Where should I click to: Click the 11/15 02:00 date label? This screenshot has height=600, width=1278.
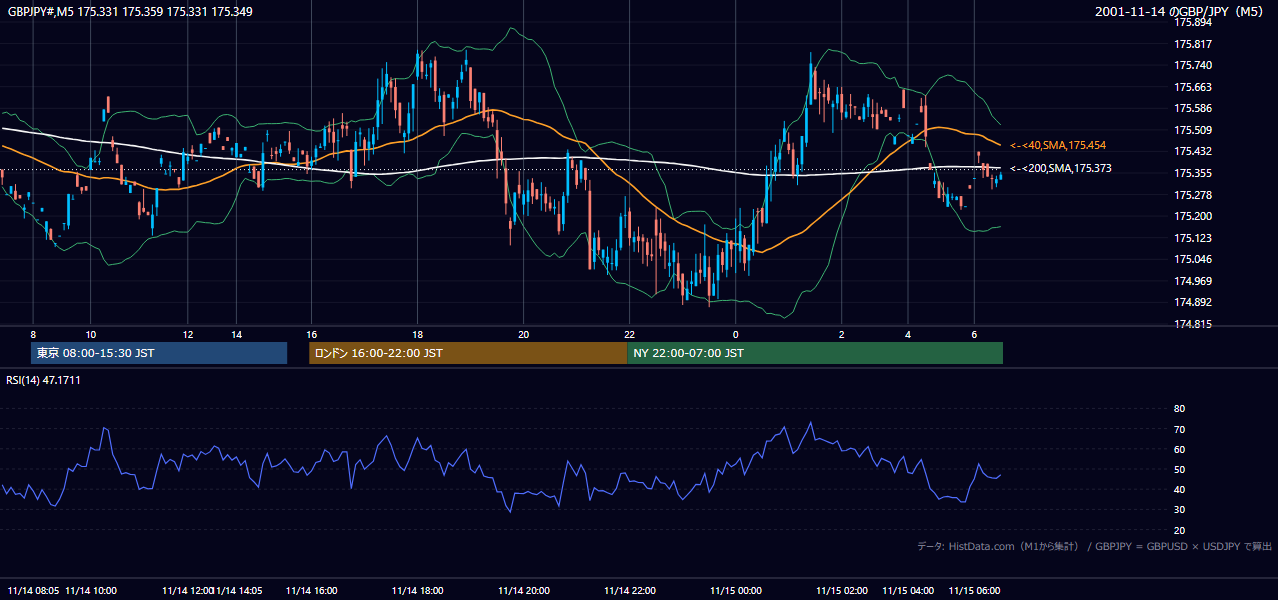(x=842, y=590)
